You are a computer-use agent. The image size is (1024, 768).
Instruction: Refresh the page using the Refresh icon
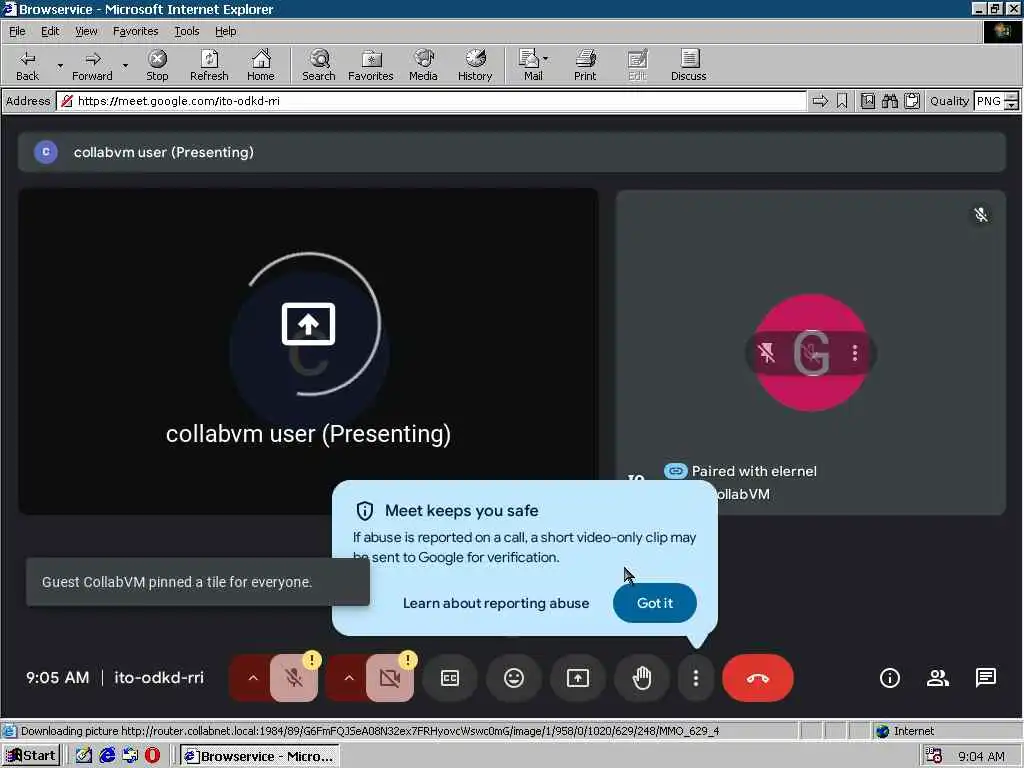(209, 65)
